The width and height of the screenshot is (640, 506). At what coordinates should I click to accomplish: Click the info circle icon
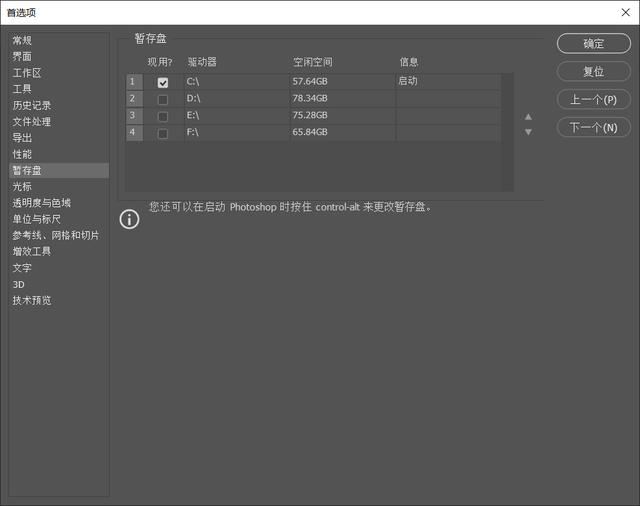click(129, 219)
